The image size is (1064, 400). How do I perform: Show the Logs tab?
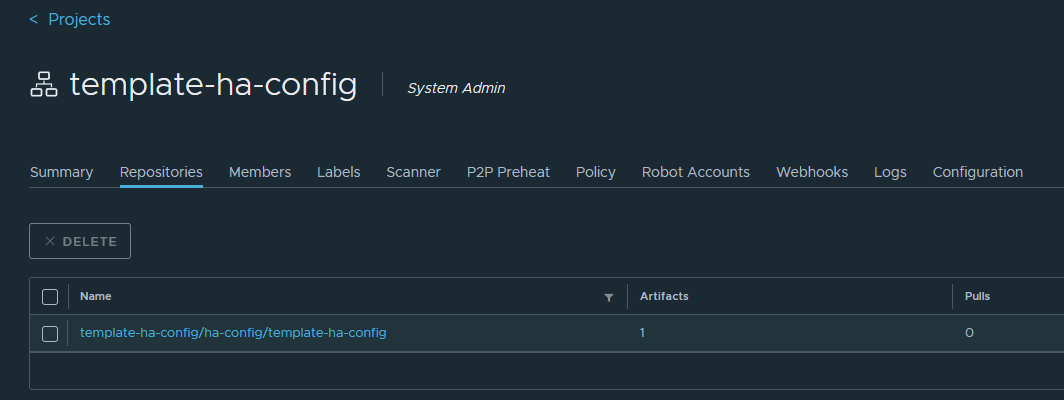click(890, 172)
